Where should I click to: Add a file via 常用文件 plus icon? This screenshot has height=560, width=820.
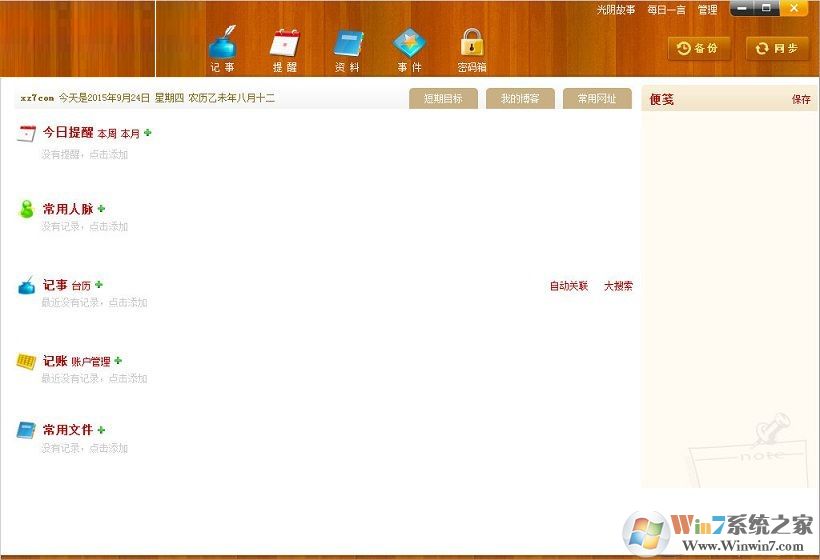click(x=101, y=430)
